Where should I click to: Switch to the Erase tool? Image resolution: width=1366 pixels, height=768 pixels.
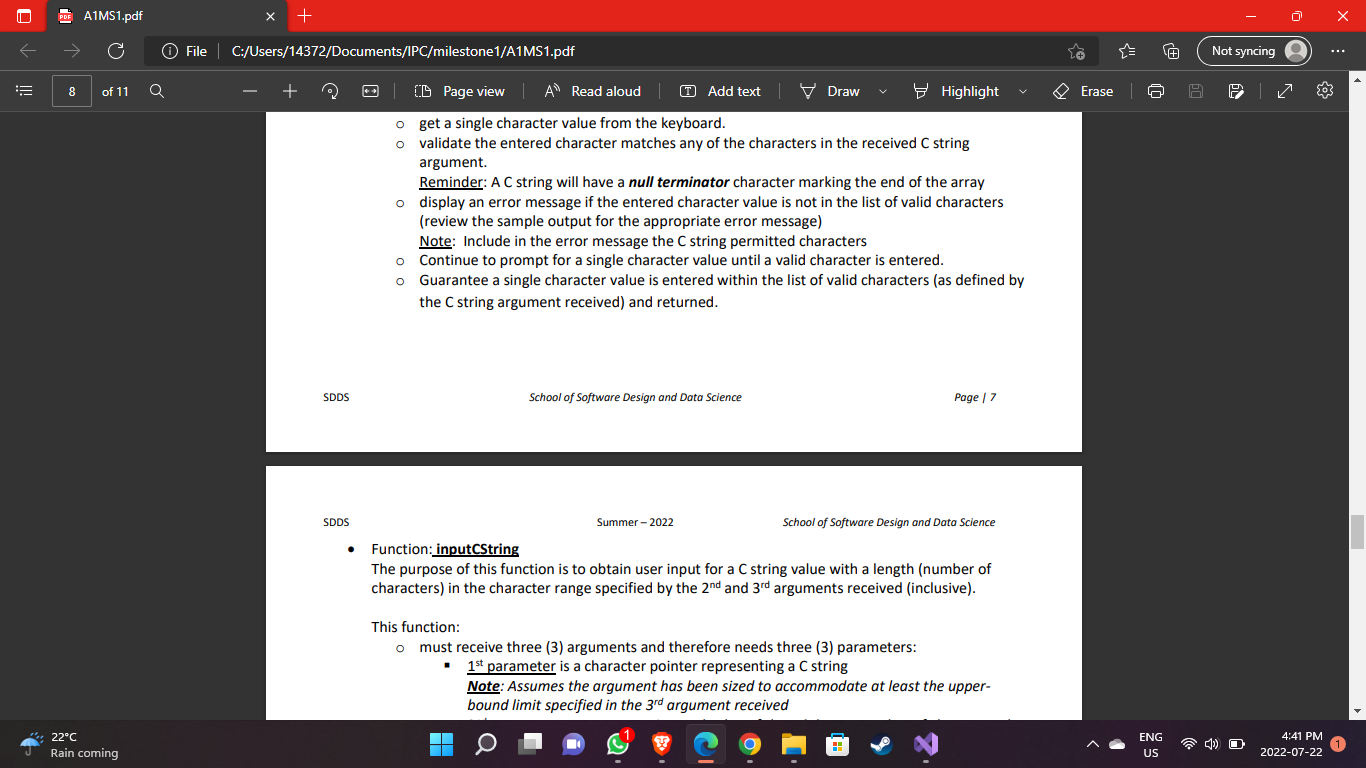pos(1083,90)
